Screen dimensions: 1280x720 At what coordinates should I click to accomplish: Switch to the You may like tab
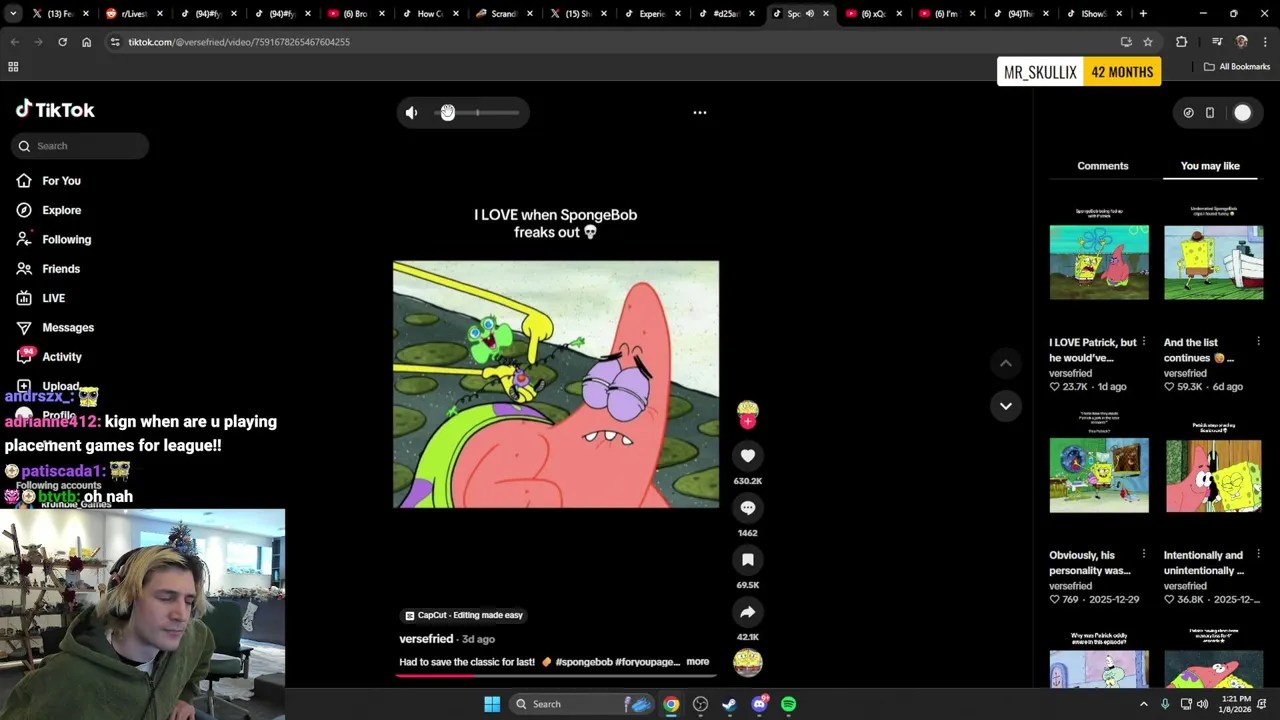(1210, 166)
